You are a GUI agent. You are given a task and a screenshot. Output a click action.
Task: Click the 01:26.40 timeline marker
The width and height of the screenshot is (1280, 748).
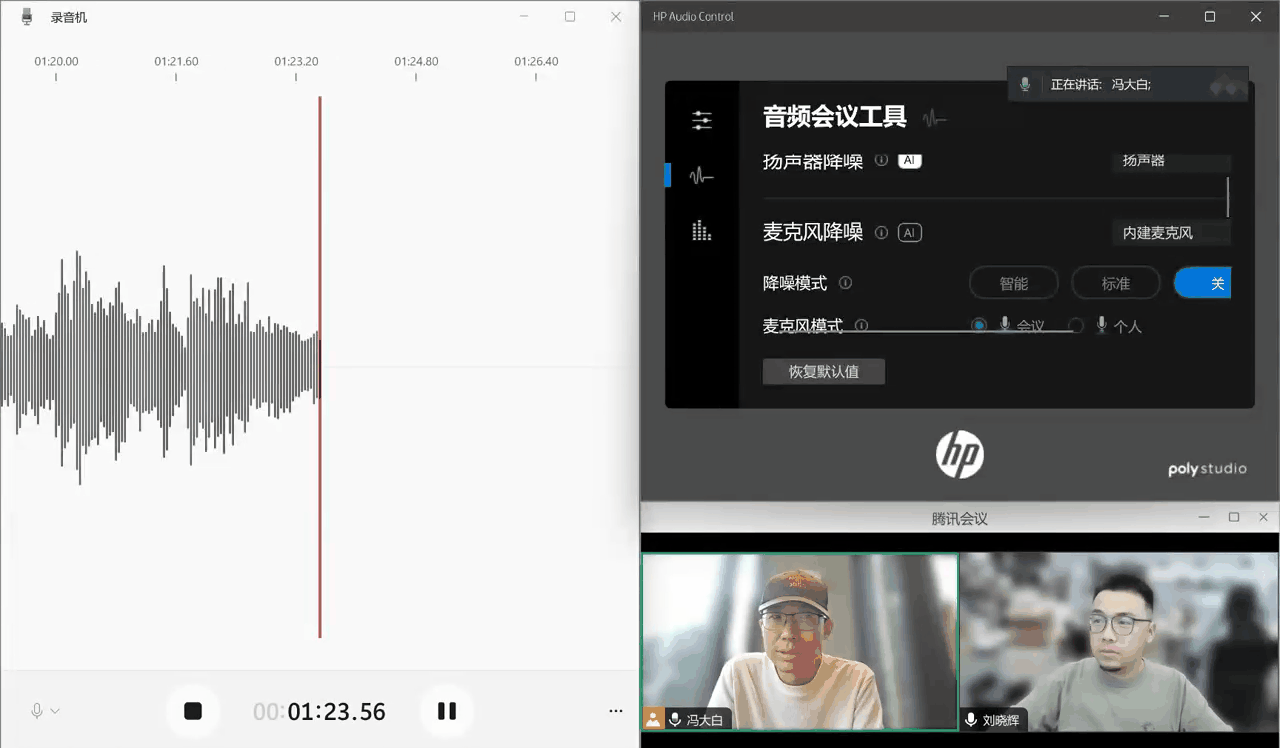536,62
